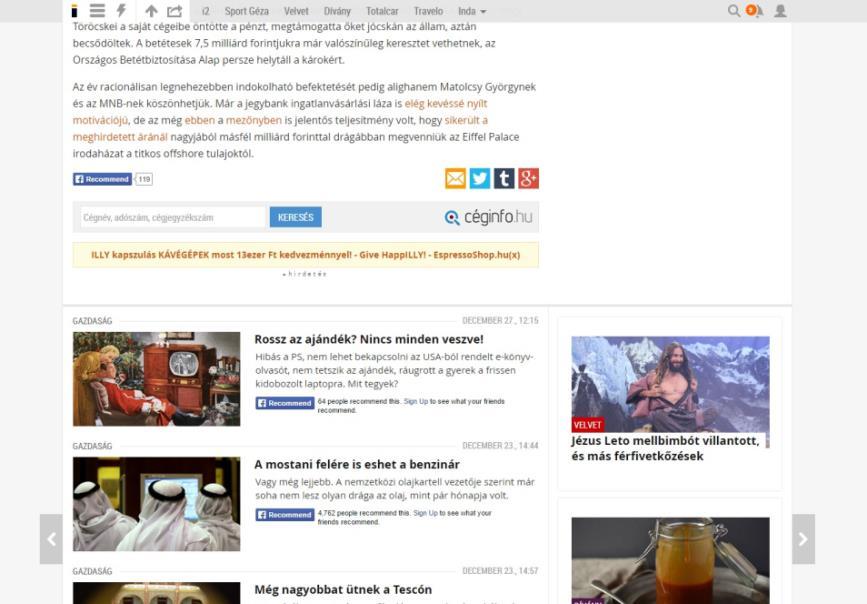Open the orange notifications bell

(x=755, y=11)
